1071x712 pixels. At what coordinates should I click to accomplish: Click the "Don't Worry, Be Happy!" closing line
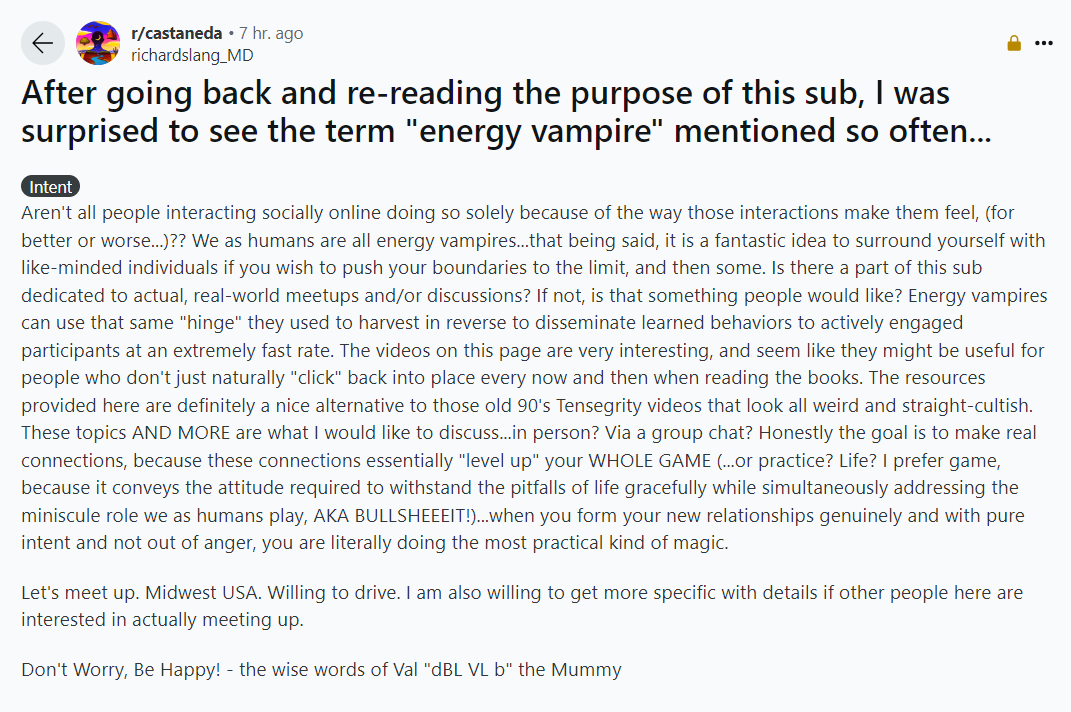(122, 669)
